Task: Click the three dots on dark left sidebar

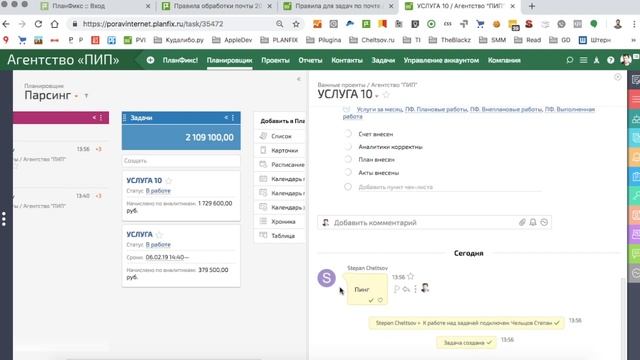Action: click(4, 219)
